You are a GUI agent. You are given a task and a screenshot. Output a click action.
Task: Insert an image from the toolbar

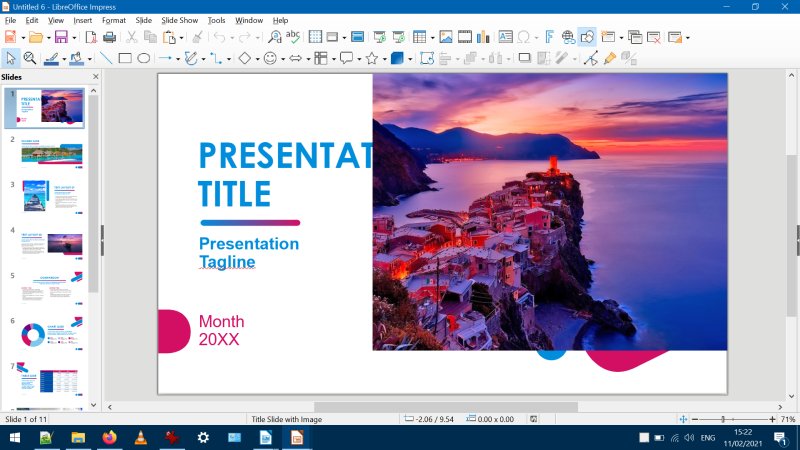tap(445, 37)
